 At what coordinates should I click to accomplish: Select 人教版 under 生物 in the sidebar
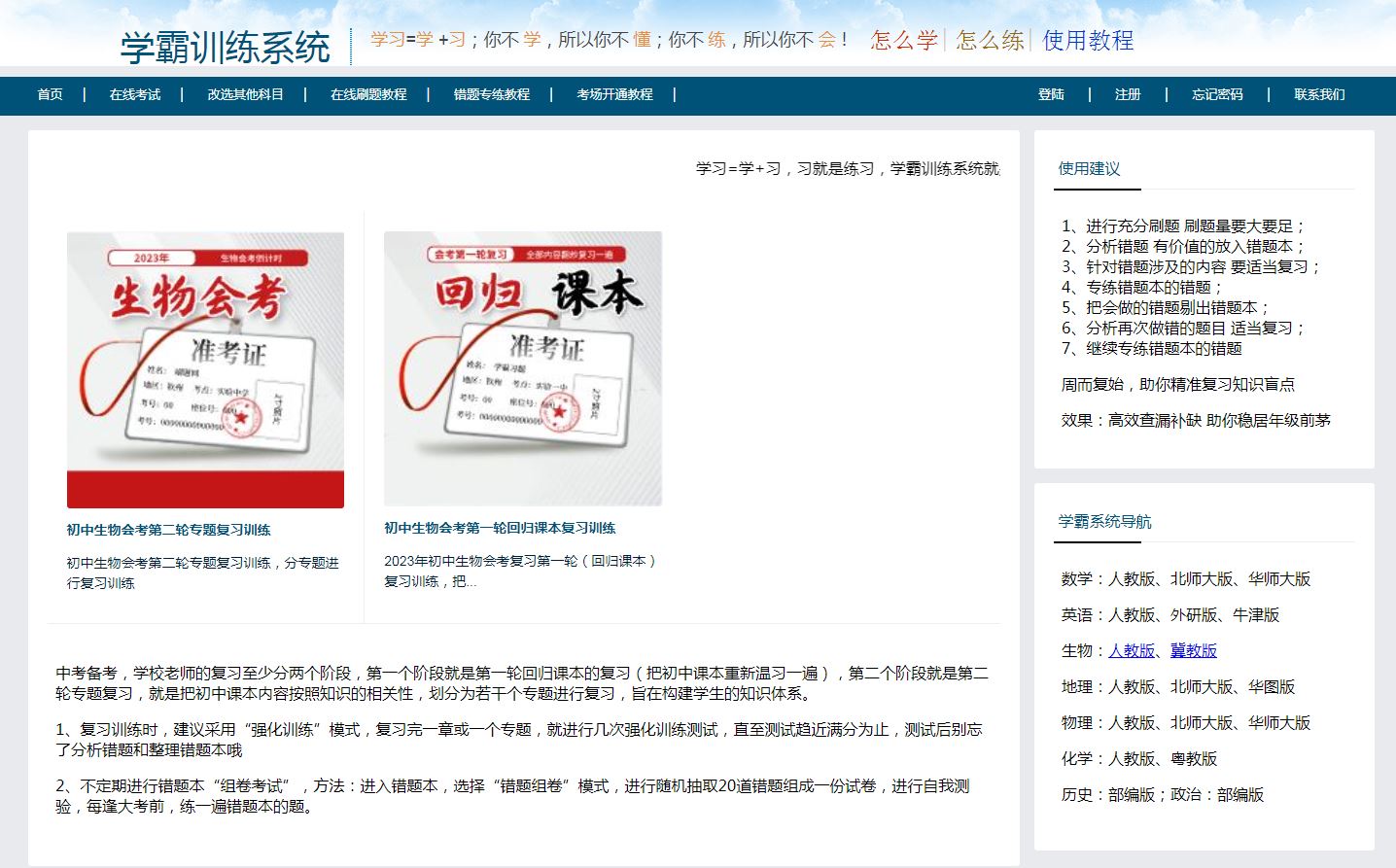[1133, 650]
